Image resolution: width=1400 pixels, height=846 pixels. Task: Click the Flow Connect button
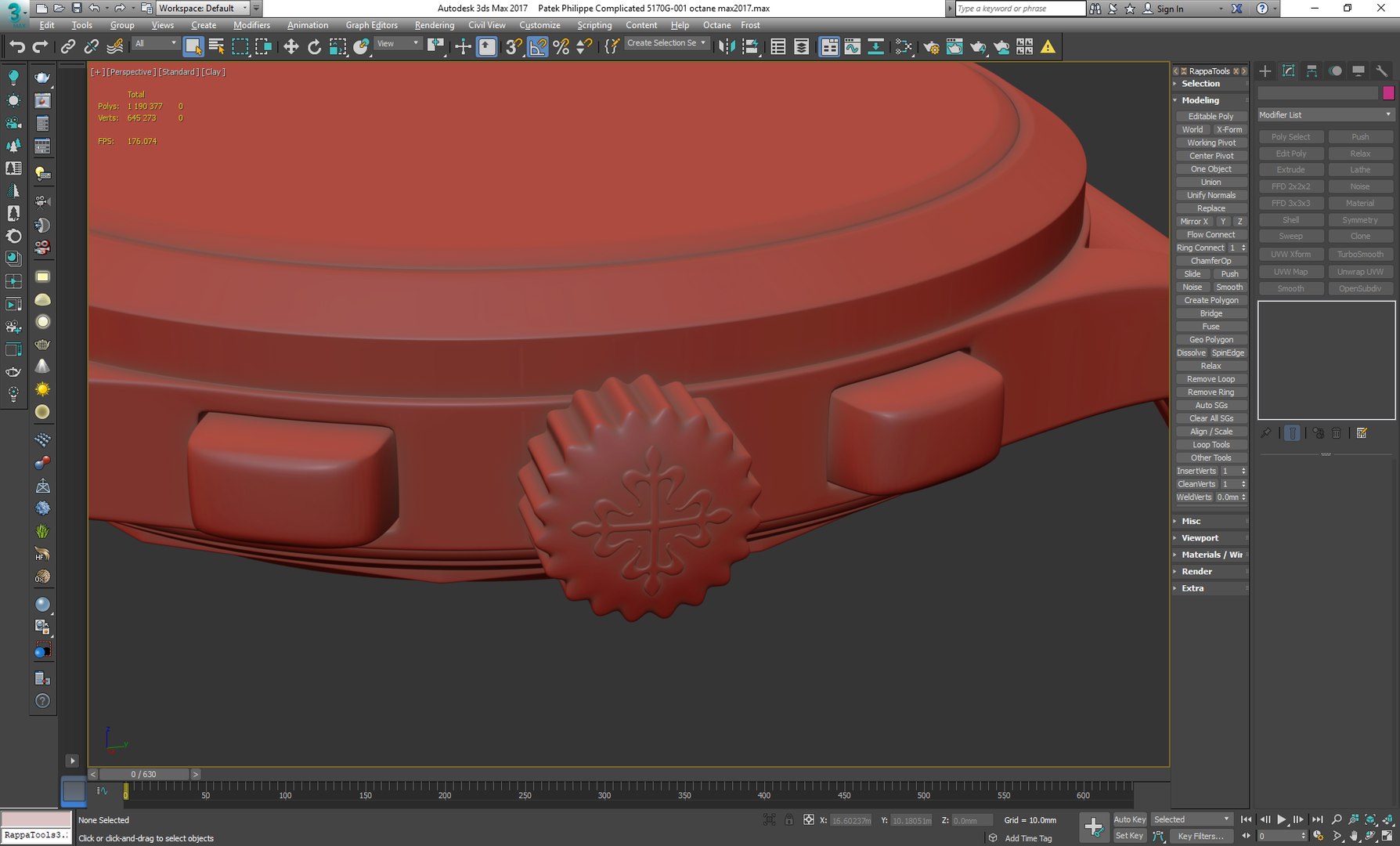pos(1211,234)
